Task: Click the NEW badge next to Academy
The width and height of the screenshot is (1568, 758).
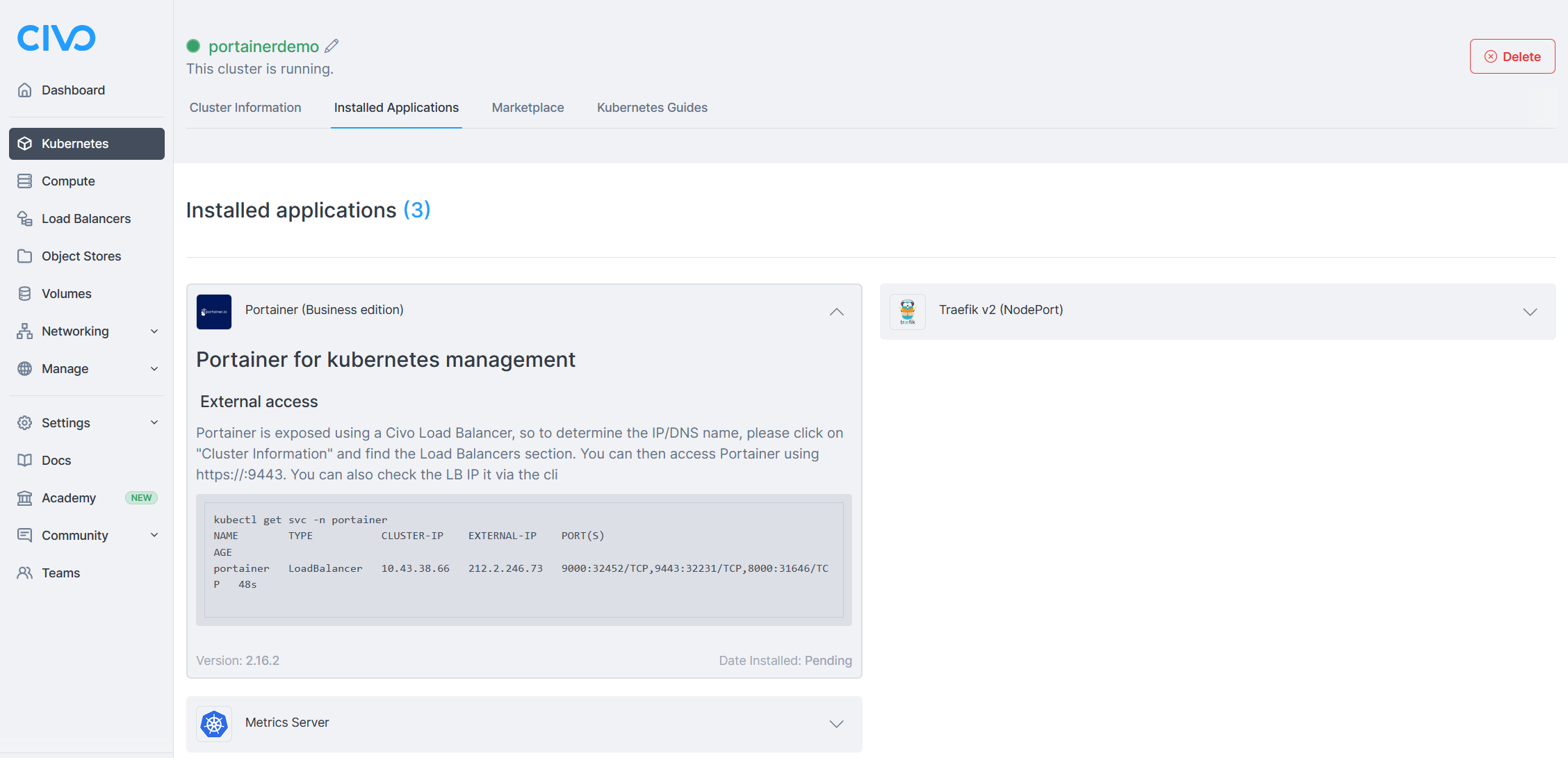Action: point(141,497)
